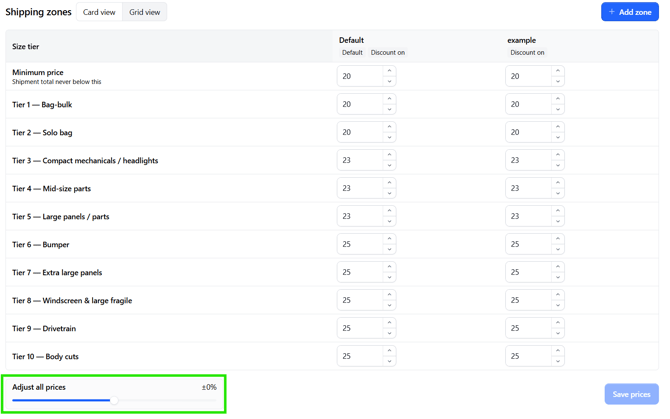The width and height of the screenshot is (670, 419).
Task: Focus Tier 7 Extra large panels Default field
Action: tap(366, 272)
